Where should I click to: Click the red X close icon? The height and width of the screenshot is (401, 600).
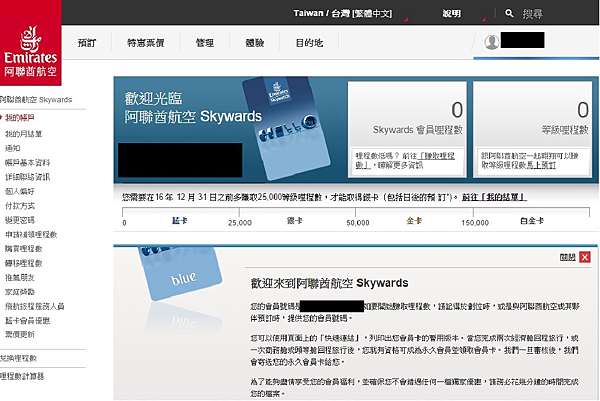(585, 257)
